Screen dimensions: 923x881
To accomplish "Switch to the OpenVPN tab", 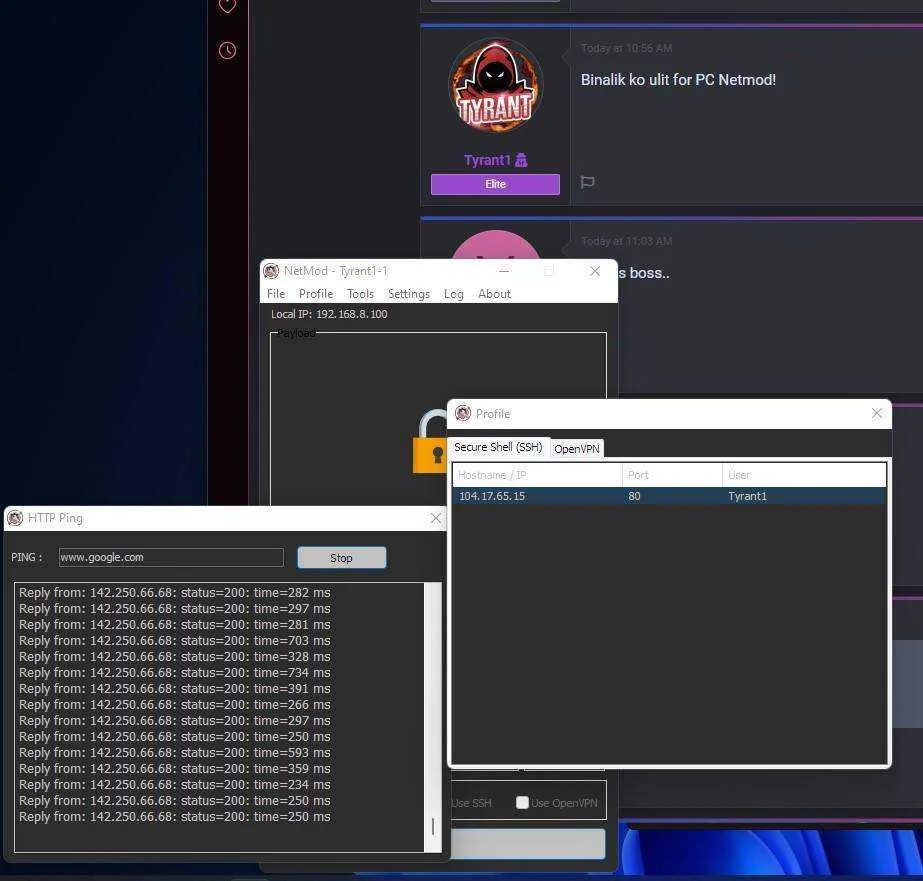I will point(577,449).
